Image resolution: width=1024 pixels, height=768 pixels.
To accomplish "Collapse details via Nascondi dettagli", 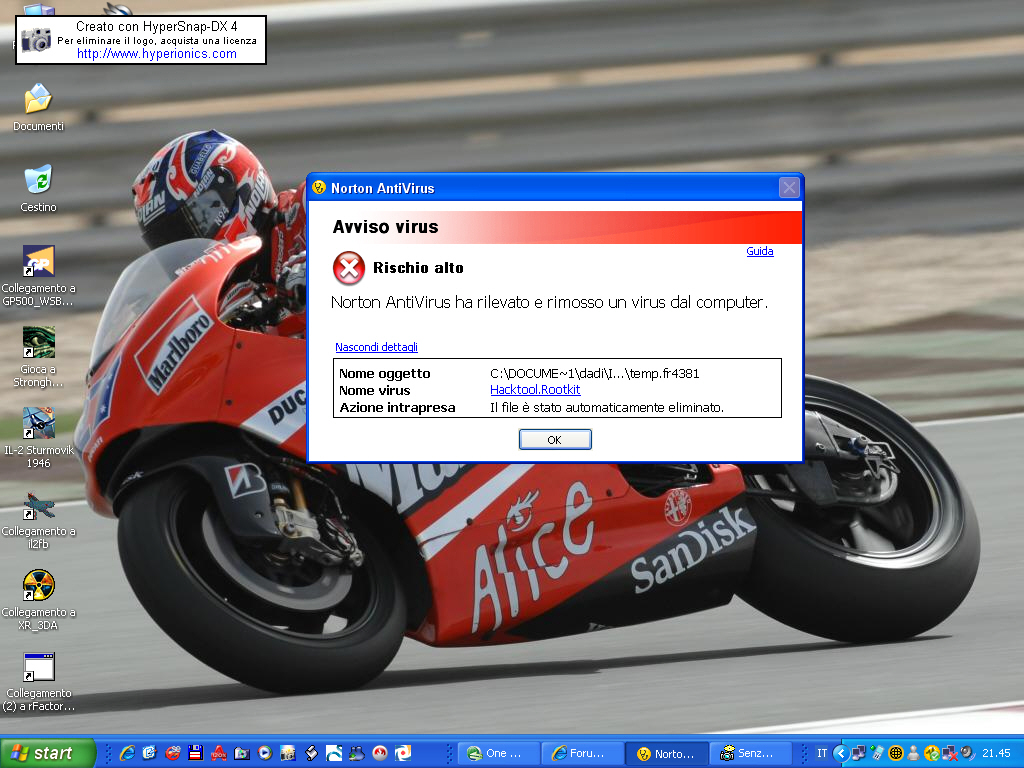I will pyautogui.click(x=376, y=347).
